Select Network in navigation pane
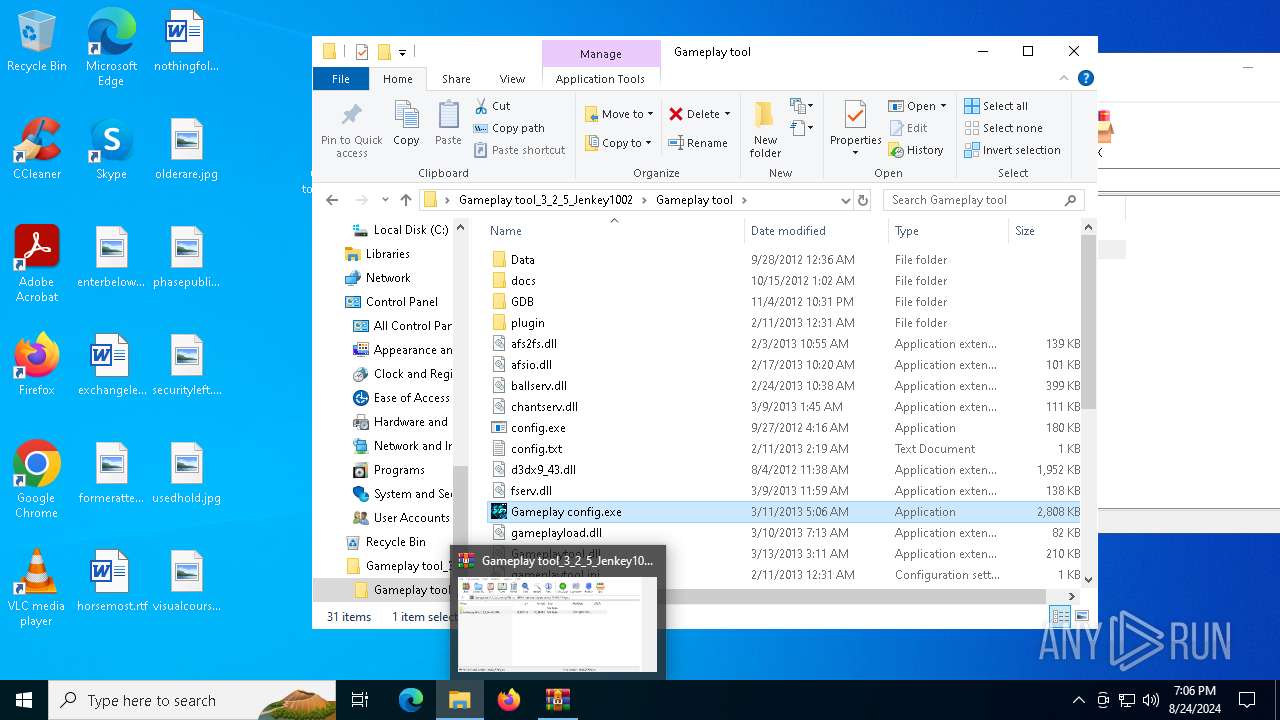The height and width of the screenshot is (720, 1280). pyautogui.click(x=387, y=278)
